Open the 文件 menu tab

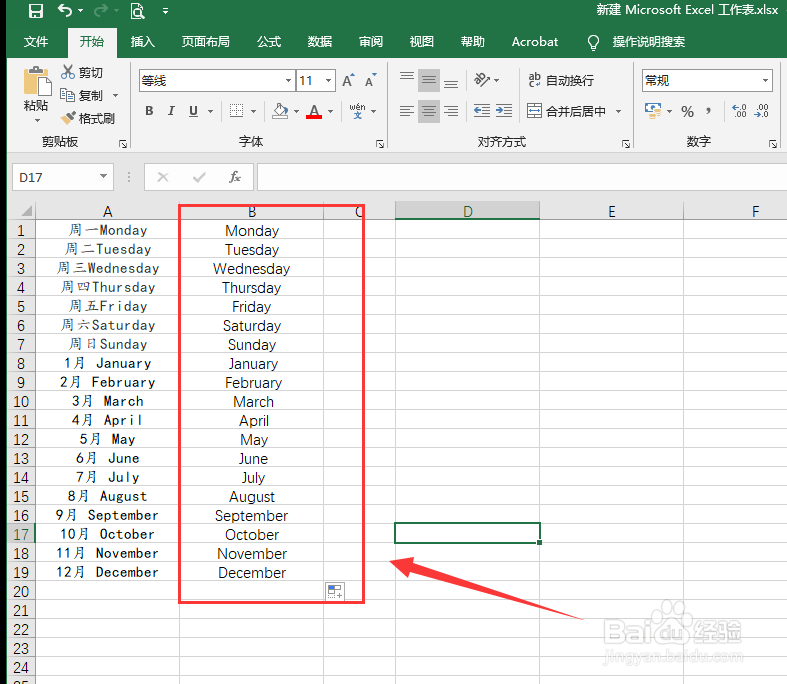(36, 42)
